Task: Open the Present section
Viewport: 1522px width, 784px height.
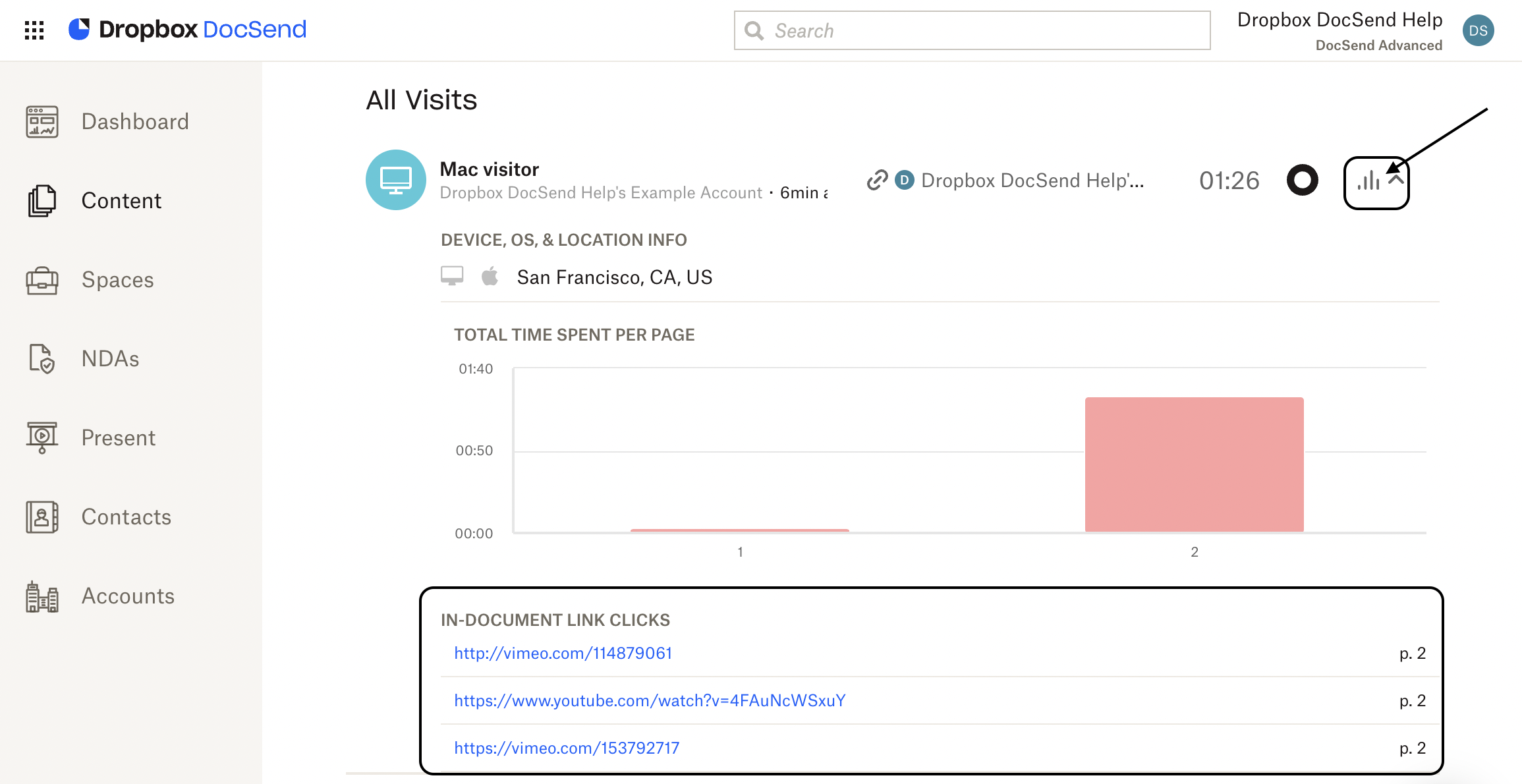Action: (119, 438)
